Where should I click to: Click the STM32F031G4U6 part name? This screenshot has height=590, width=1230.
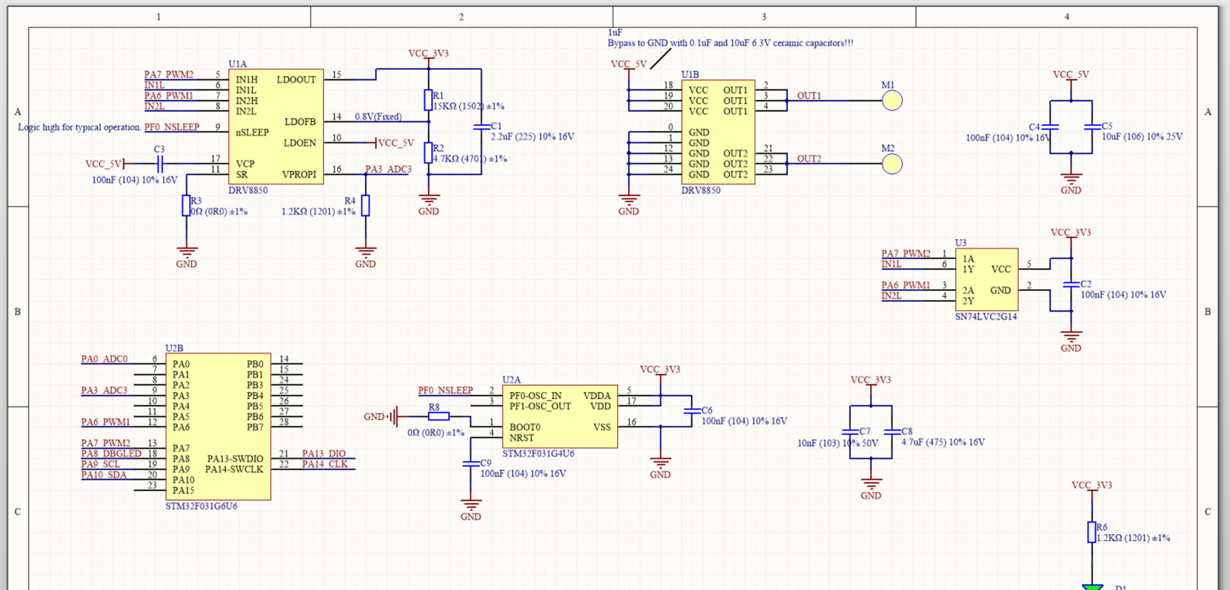pyautogui.click(x=538, y=453)
